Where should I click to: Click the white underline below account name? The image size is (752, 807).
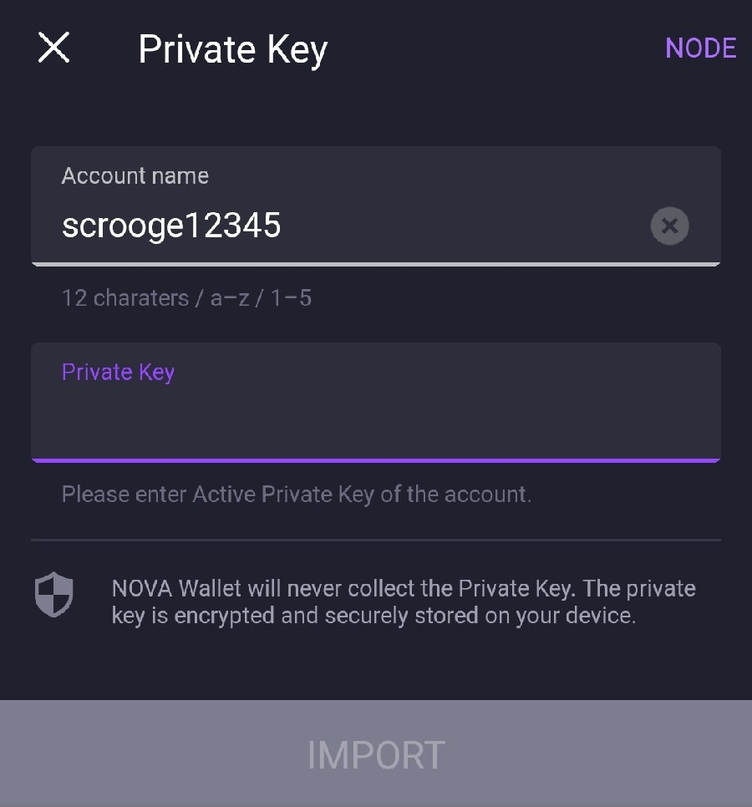375,264
